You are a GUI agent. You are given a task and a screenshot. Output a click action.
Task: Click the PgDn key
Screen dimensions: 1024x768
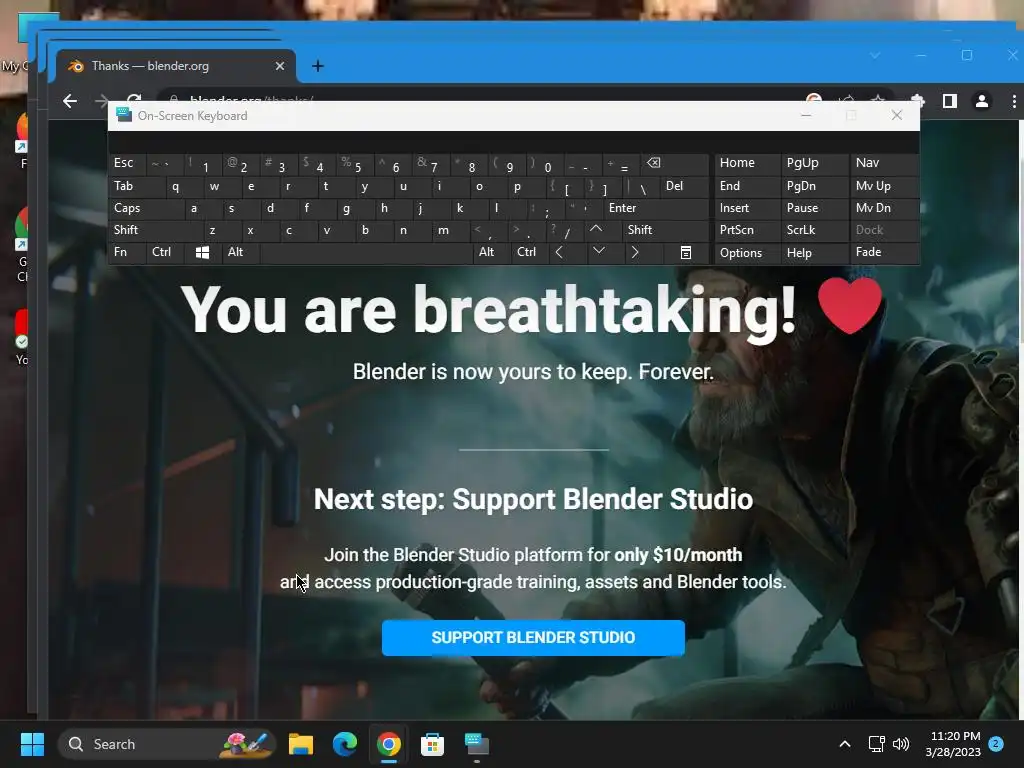[814, 186]
